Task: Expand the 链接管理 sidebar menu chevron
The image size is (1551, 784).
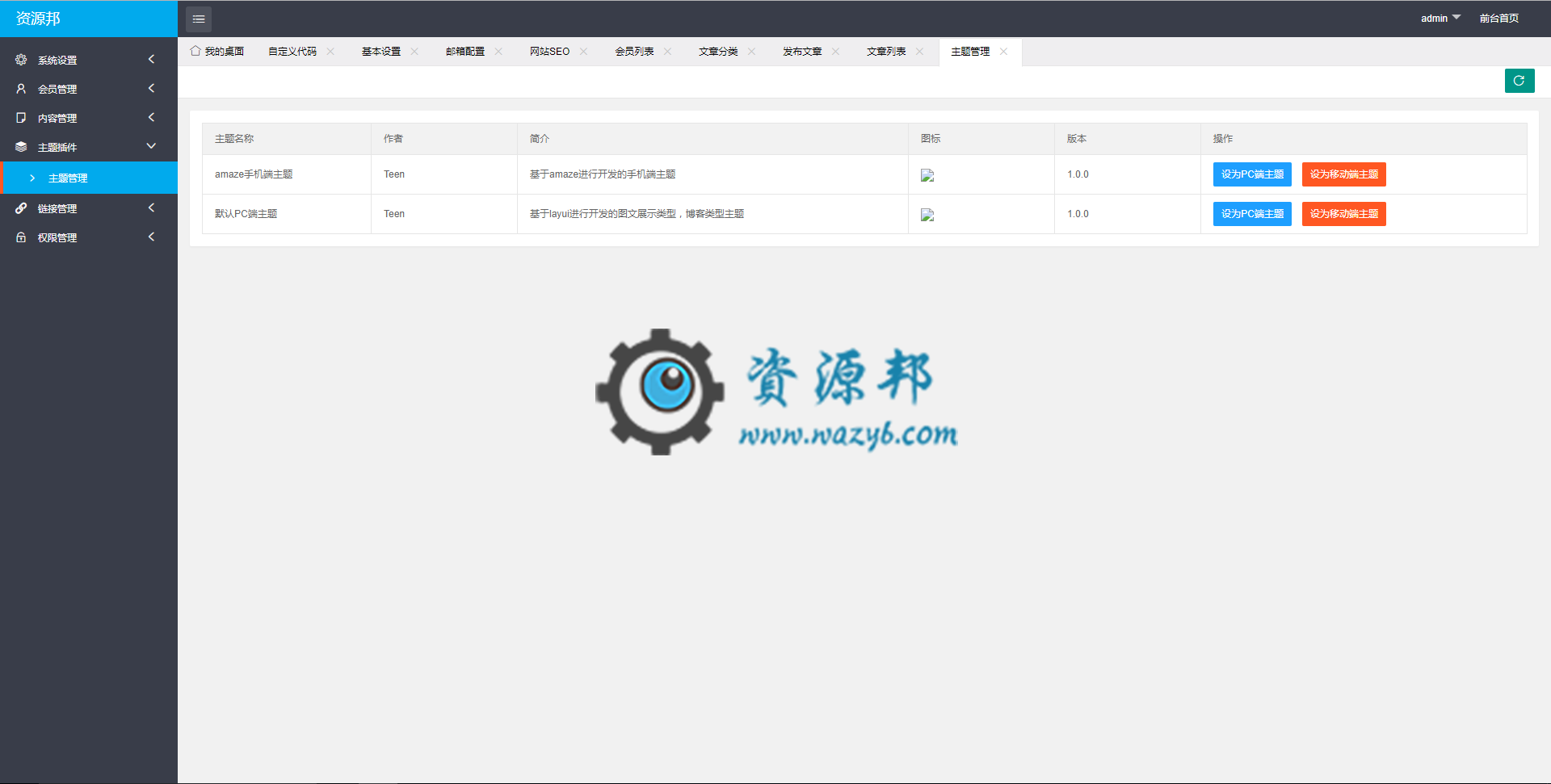Action: [x=151, y=208]
